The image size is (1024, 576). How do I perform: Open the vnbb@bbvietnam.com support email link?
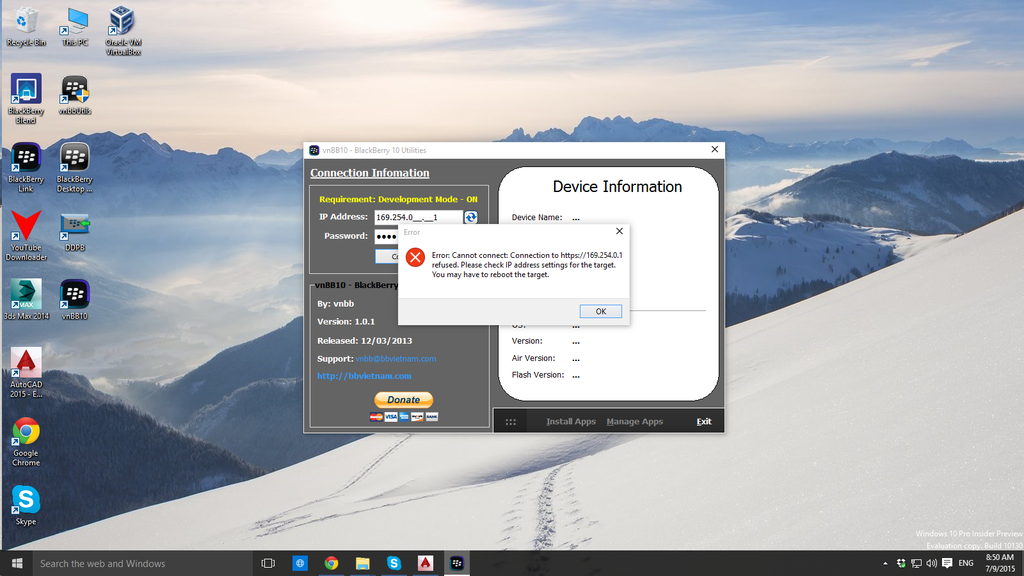pos(396,359)
